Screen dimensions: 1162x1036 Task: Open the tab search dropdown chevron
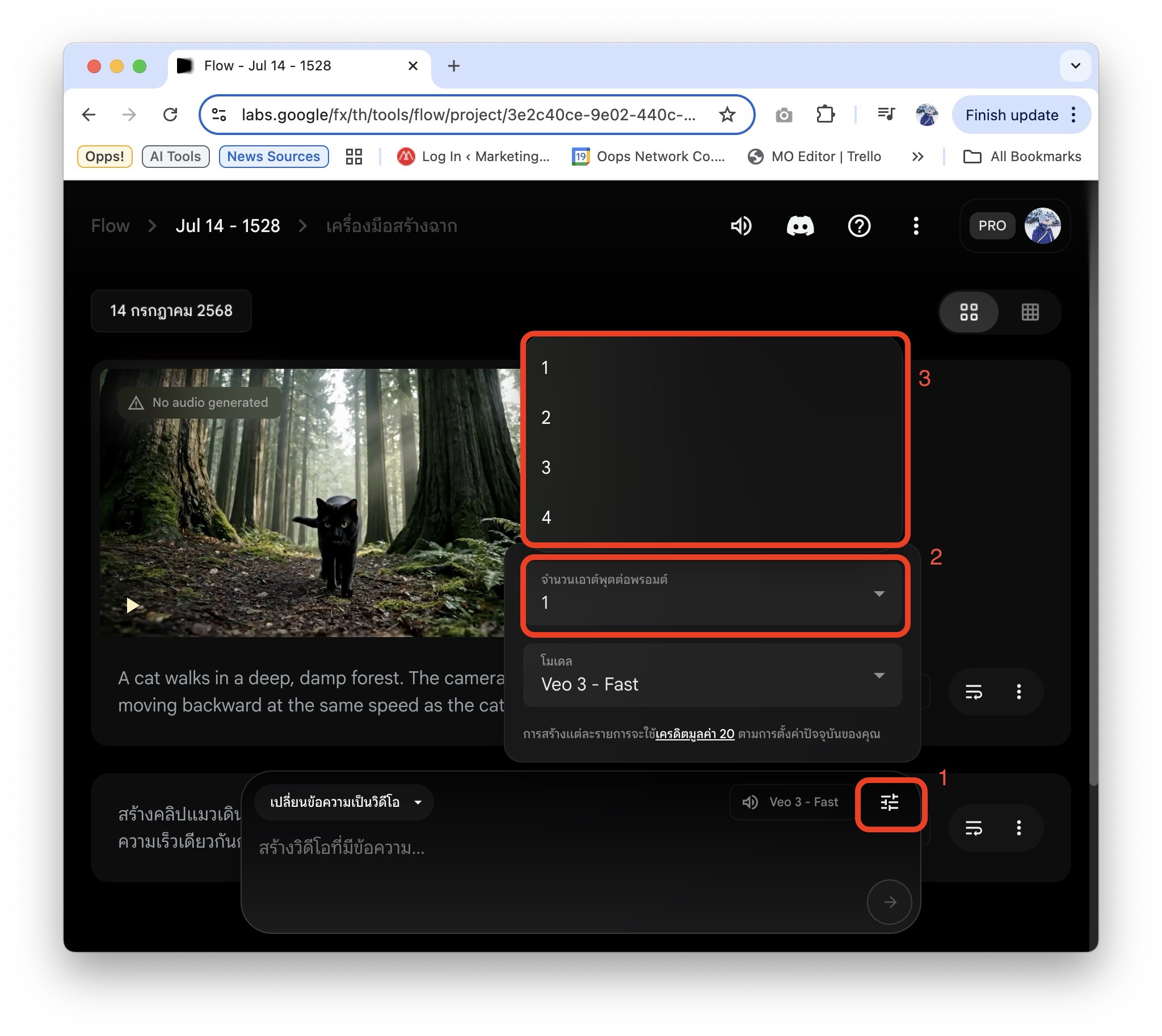1075,66
